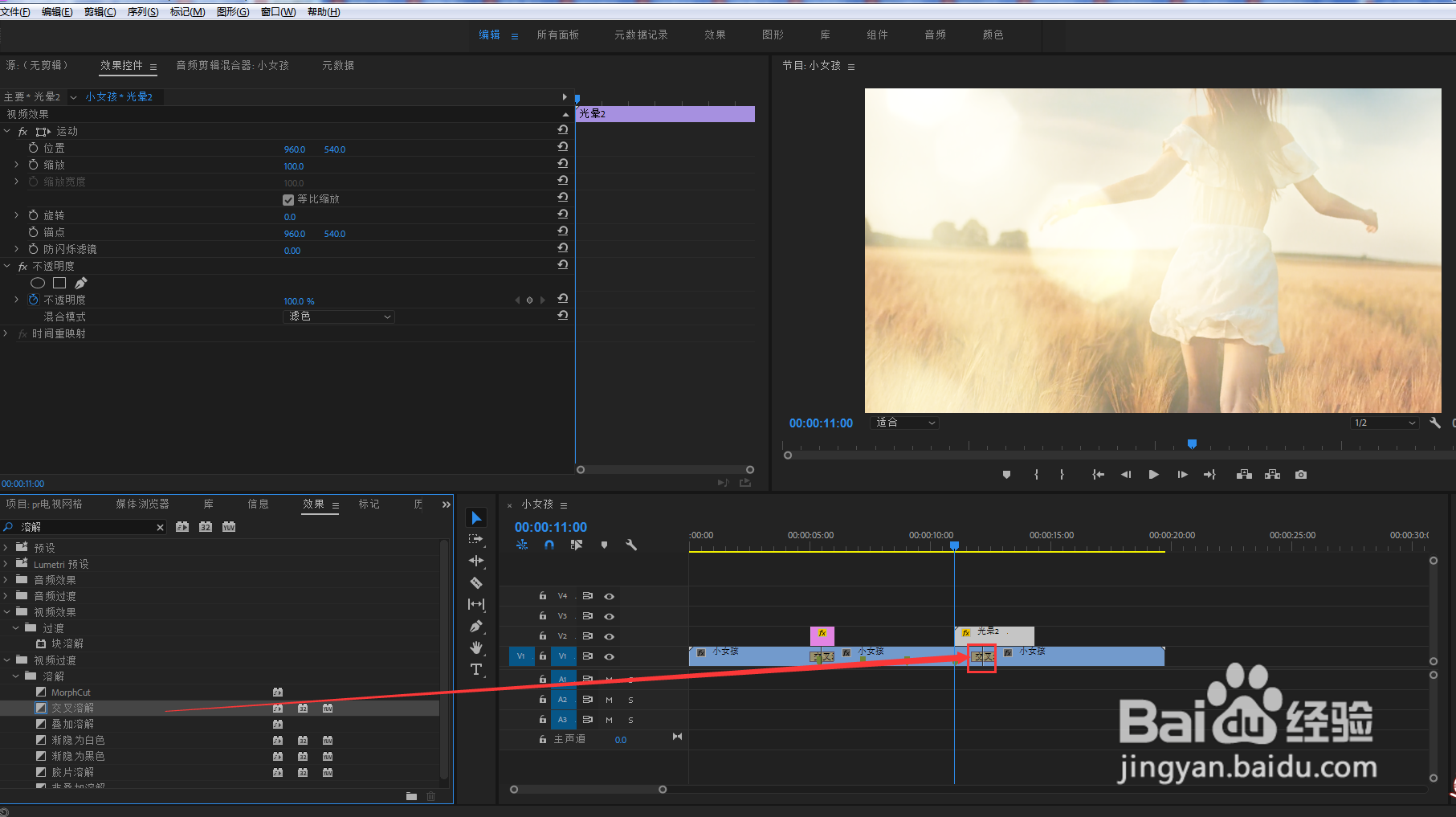Select the 交叉溶解 transition

[73, 708]
